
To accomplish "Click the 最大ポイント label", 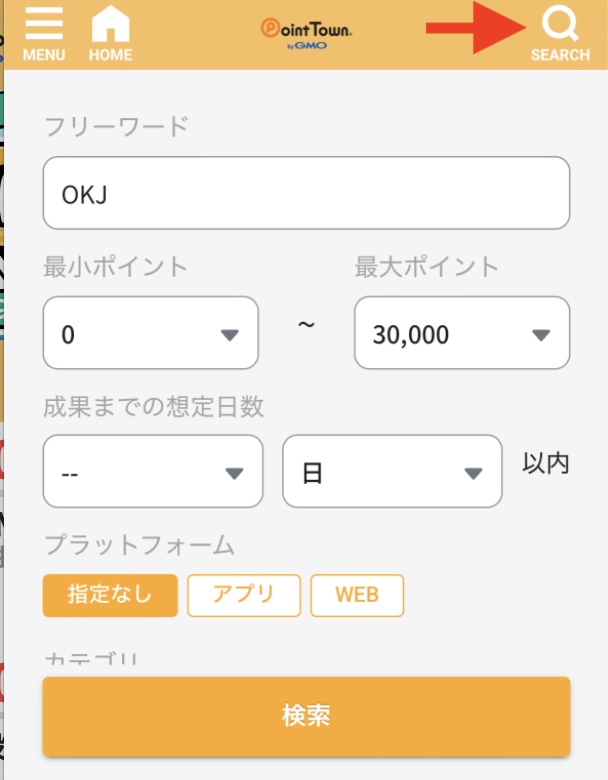I will 427,267.
